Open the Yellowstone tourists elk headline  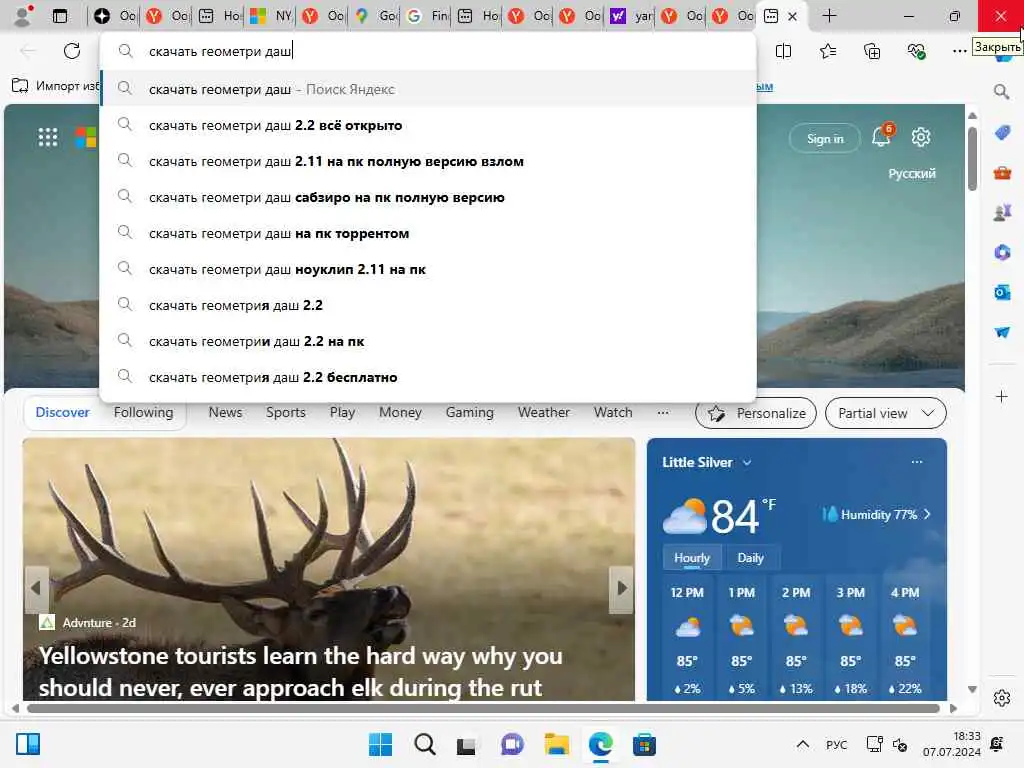pyautogui.click(x=300, y=671)
